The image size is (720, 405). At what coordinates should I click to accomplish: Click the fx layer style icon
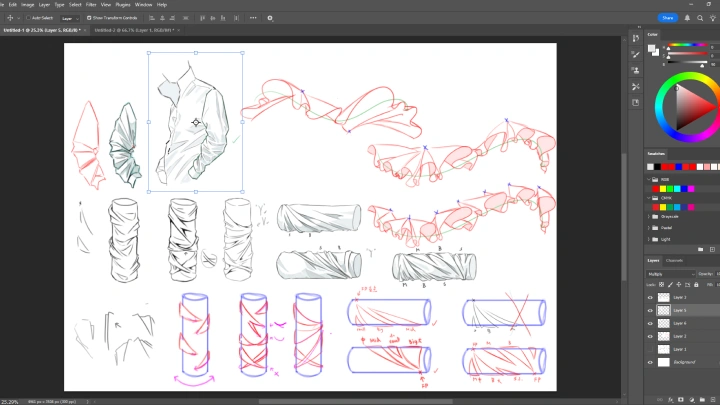670,400
